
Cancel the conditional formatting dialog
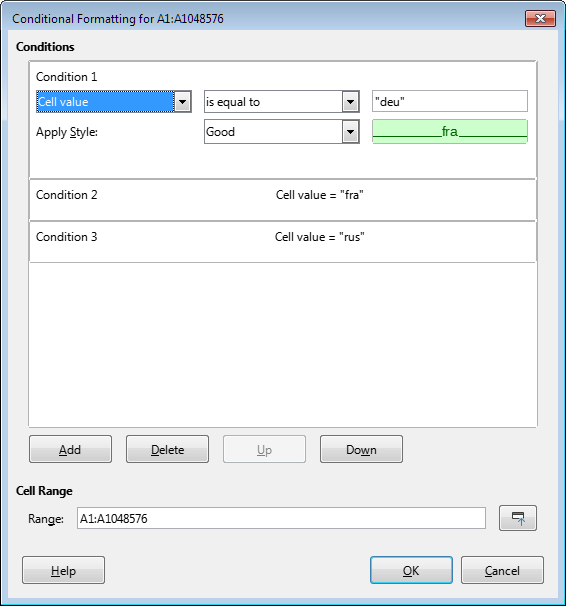pos(502,570)
